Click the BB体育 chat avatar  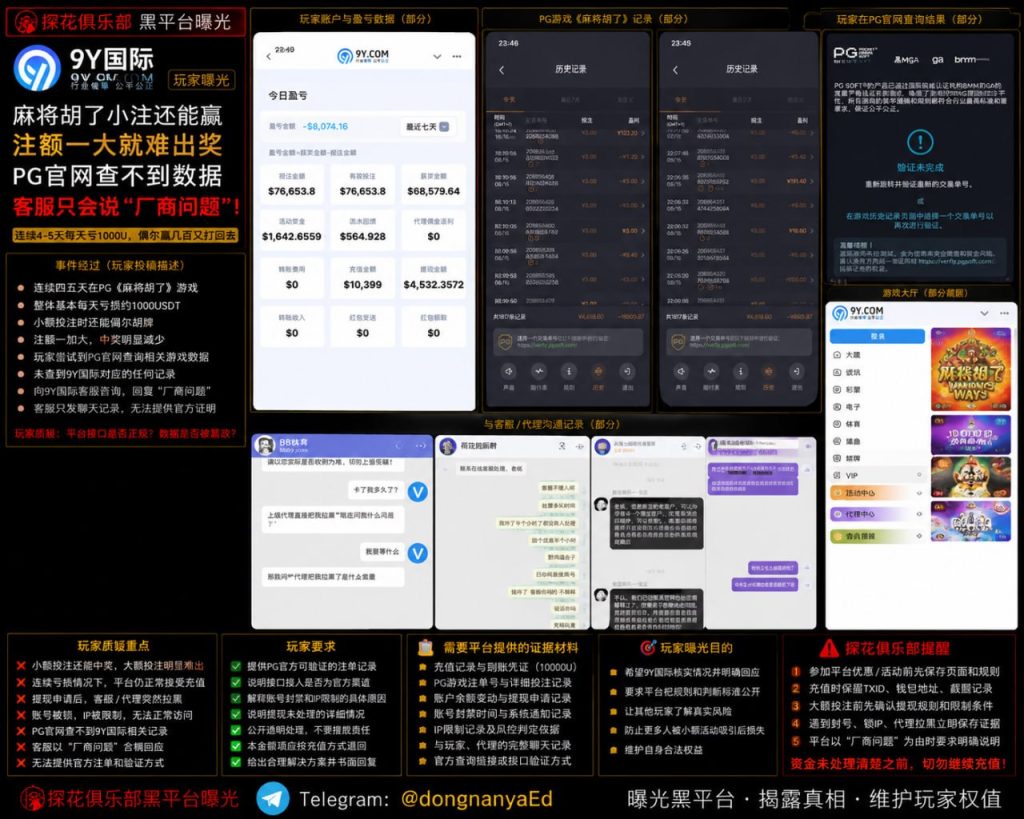pos(265,445)
